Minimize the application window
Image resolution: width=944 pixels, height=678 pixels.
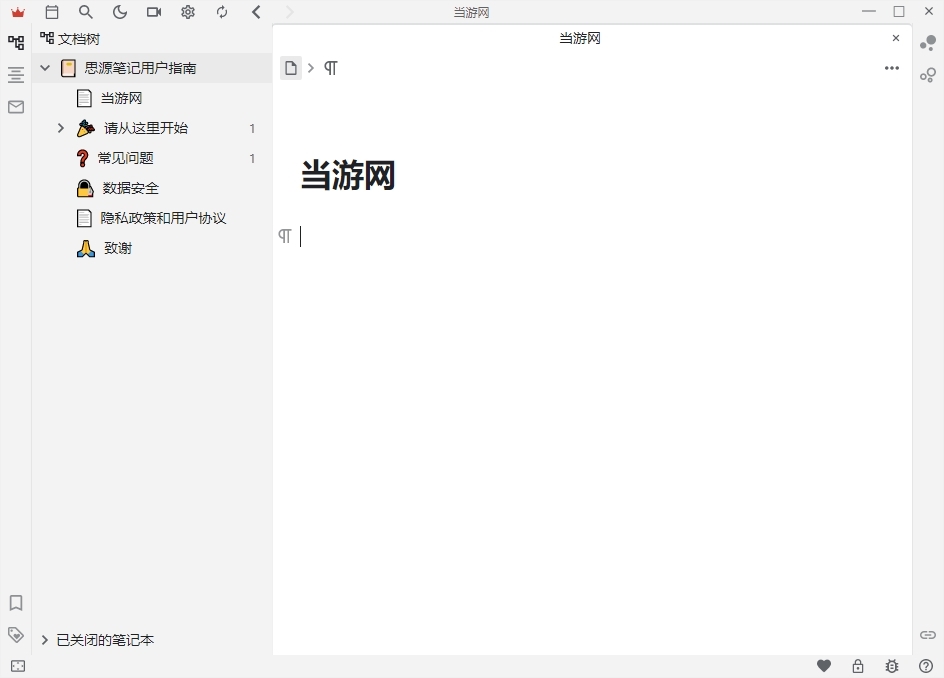click(869, 11)
